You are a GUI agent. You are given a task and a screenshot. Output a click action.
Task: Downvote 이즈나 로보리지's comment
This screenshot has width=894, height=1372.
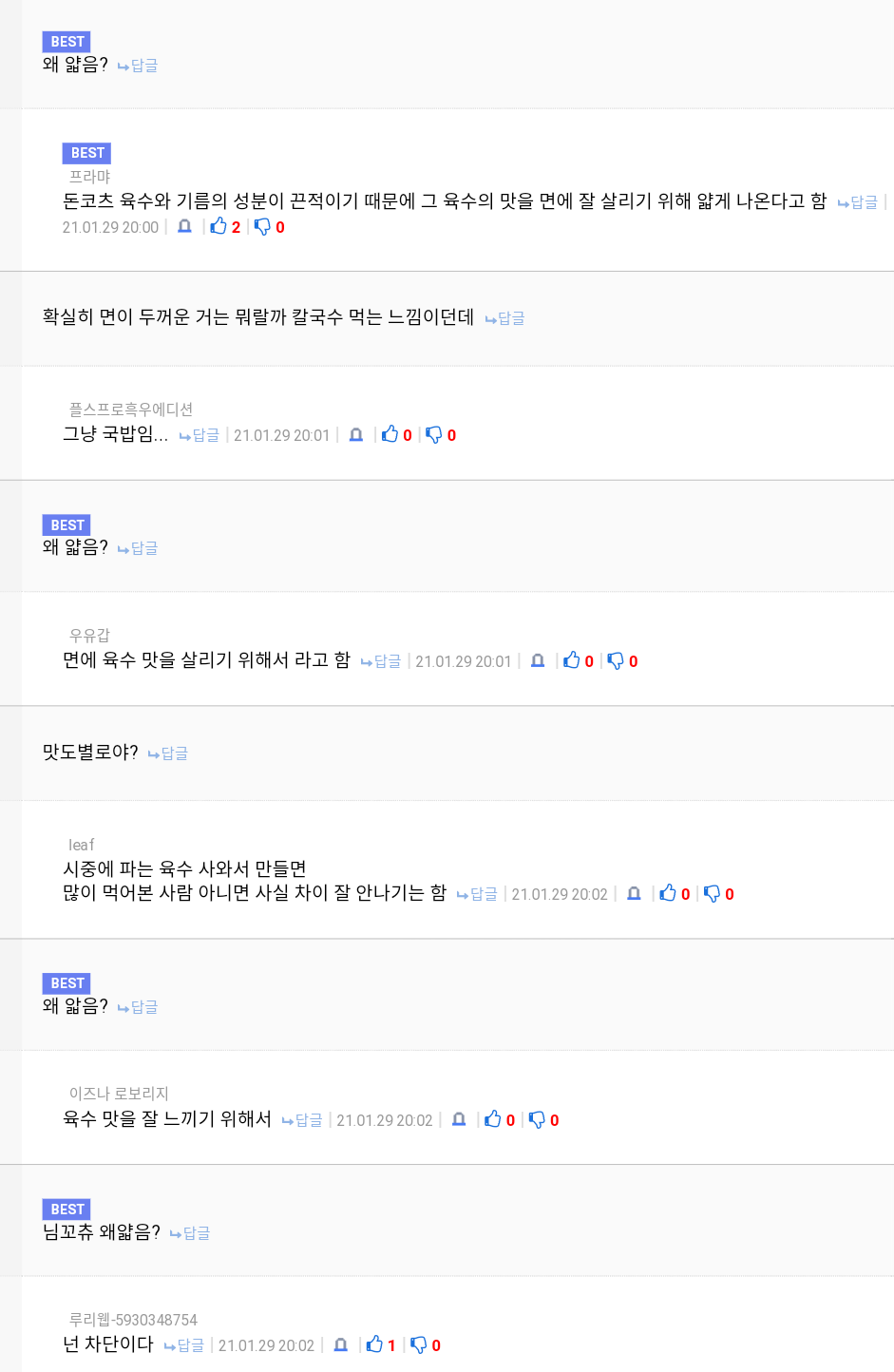pyautogui.click(x=538, y=1119)
